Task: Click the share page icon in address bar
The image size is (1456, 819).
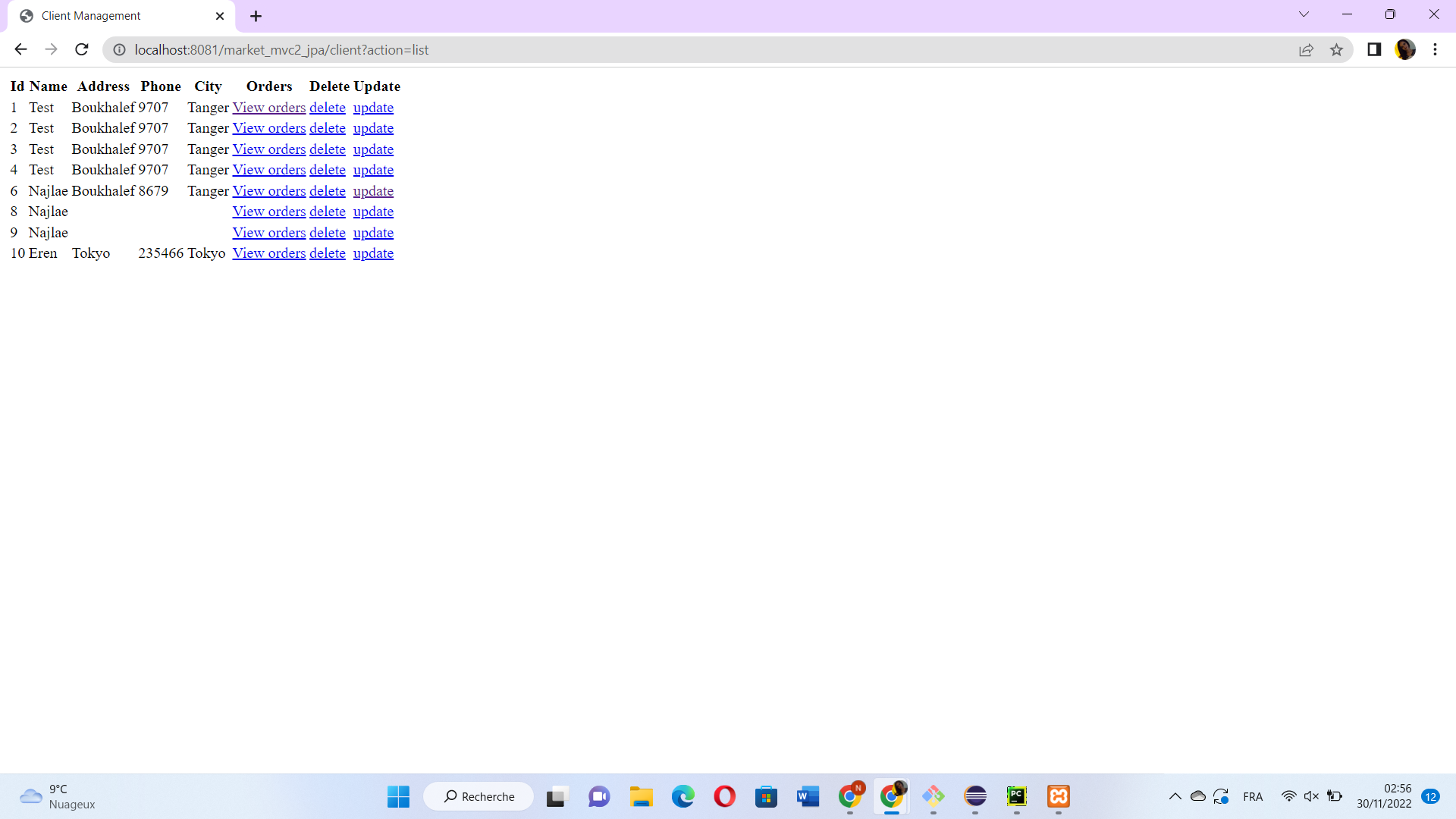Action: pyautogui.click(x=1306, y=50)
